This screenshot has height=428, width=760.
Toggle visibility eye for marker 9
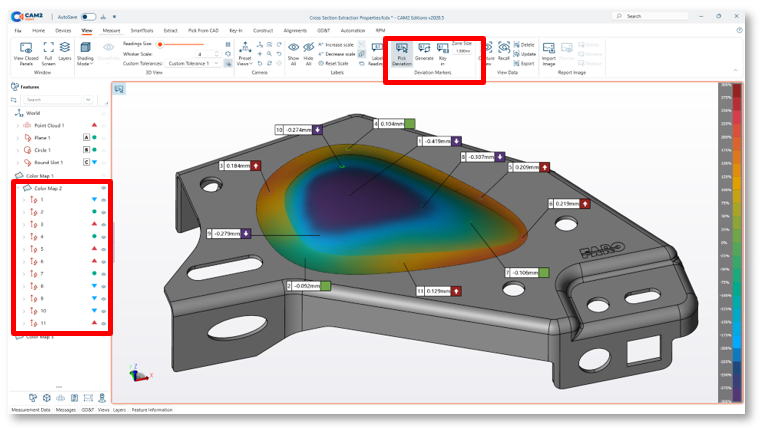pyautogui.click(x=103, y=299)
